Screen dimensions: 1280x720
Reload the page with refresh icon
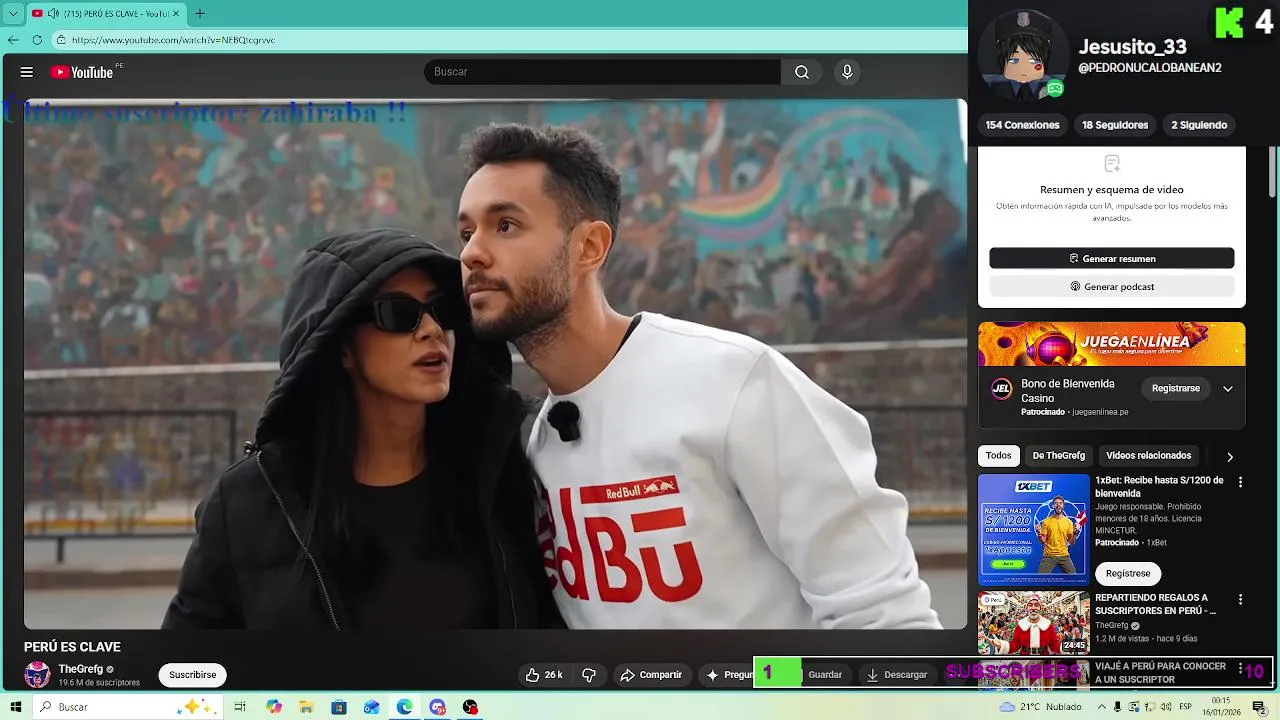[37, 40]
